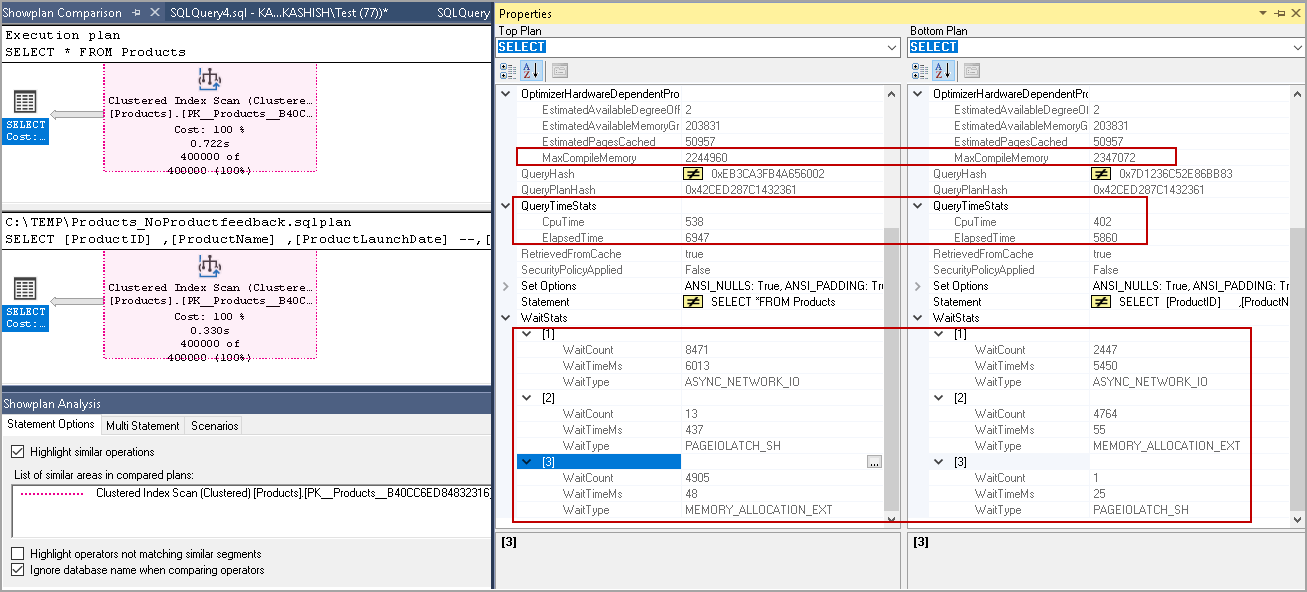
Task: Open the Top Plan SELECT dropdown
Action: [891, 47]
